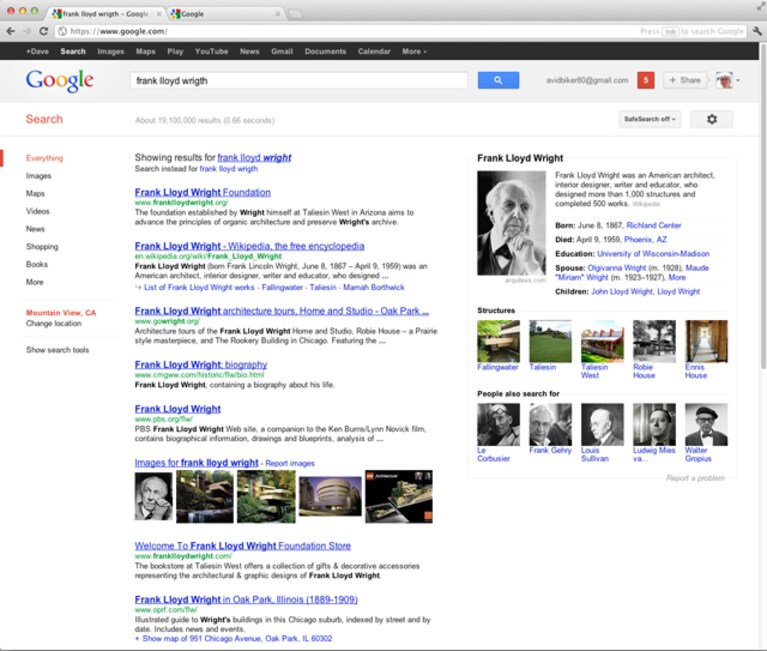Open Play in the top black bar
The image size is (767, 651).
click(x=175, y=51)
